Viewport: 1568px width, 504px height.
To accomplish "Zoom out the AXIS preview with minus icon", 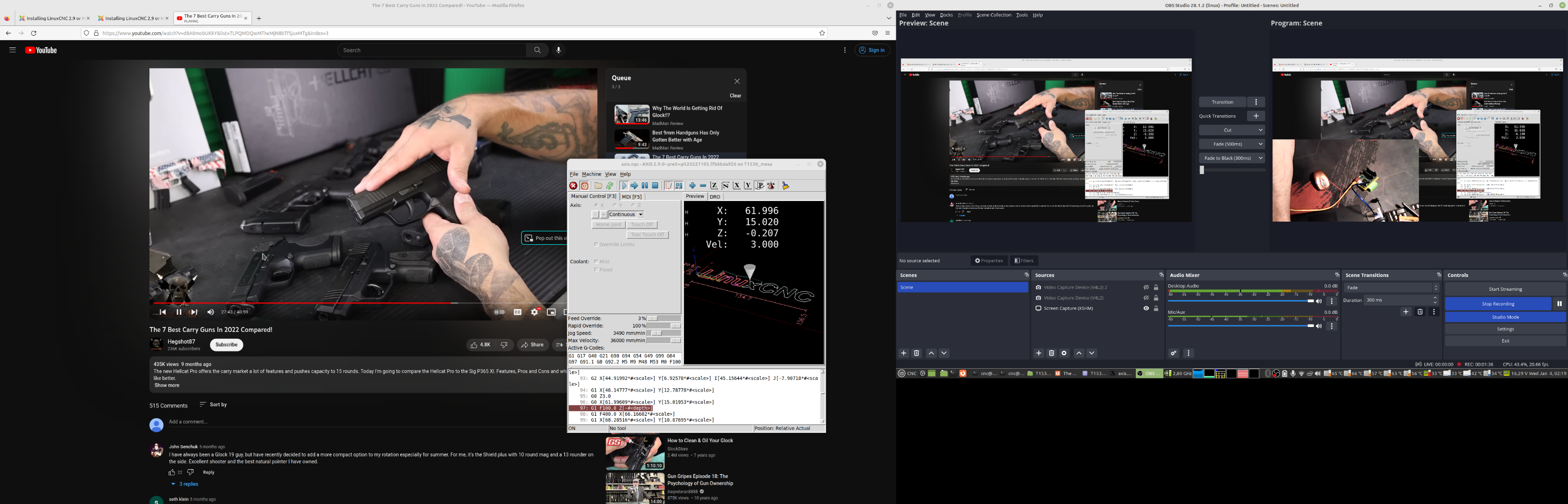I will 703,186.
